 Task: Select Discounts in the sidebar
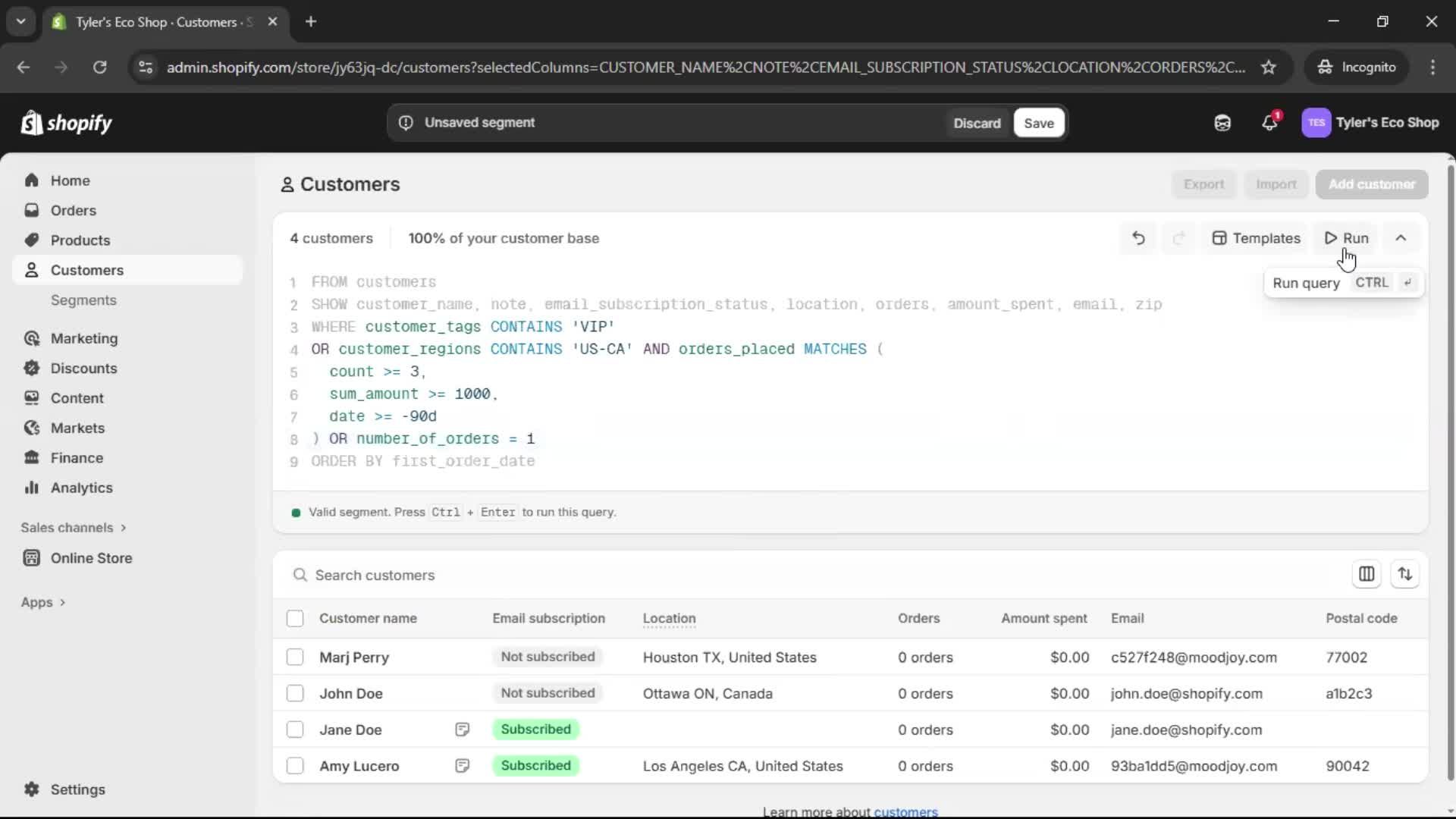point(83,369)
